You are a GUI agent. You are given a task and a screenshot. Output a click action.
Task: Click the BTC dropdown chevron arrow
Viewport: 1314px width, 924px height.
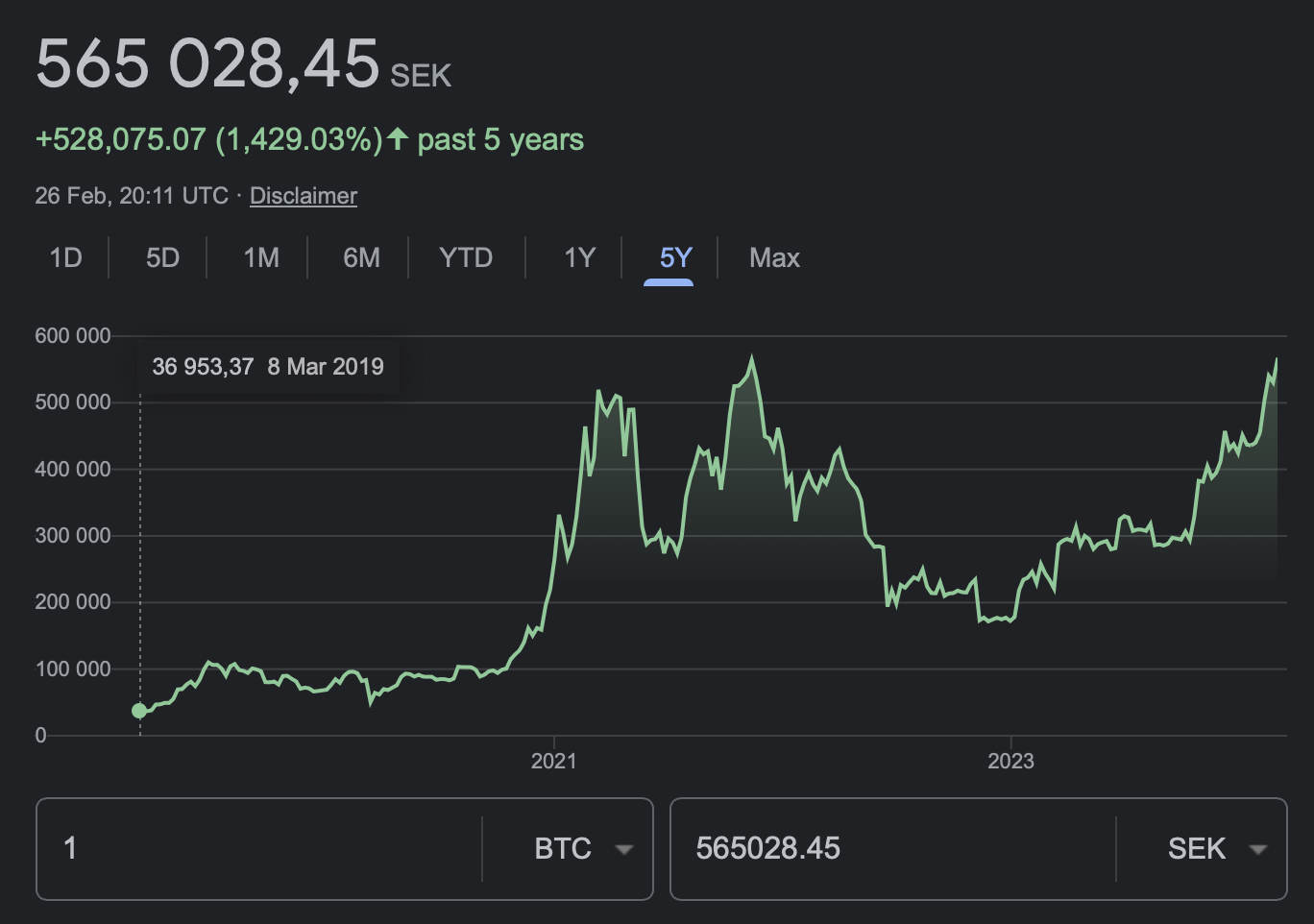(x=625, y=849)
